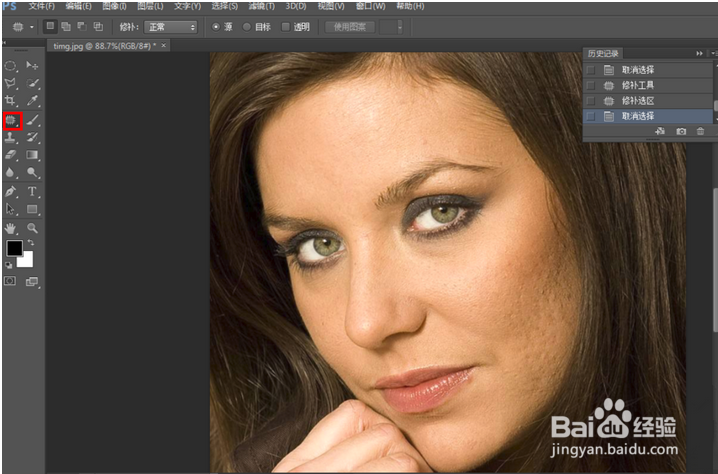
Task: Toggle history brush source for 修补选区 state
Action: coord(591,101)
